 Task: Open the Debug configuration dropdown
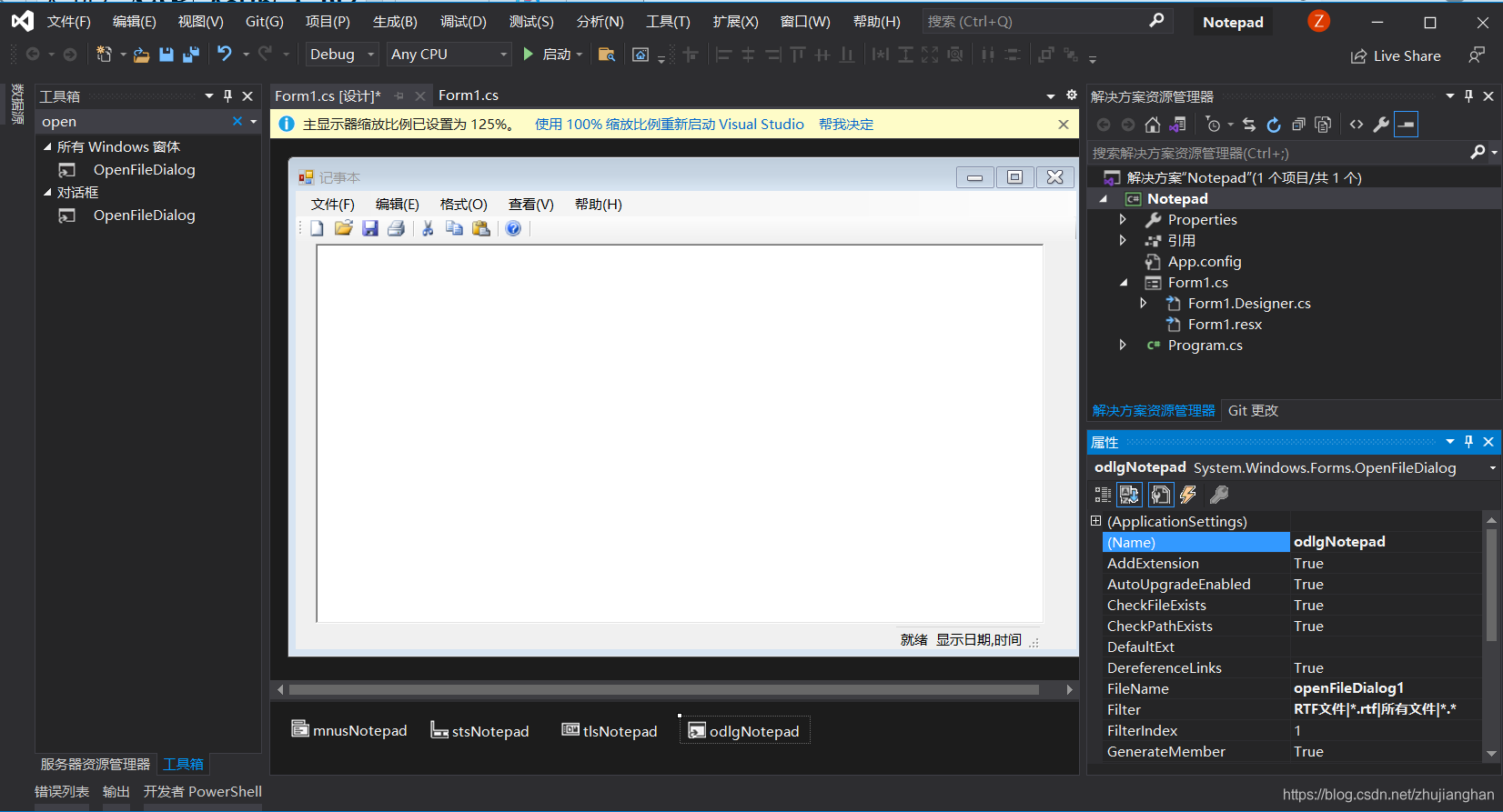[x=342, y=55]
